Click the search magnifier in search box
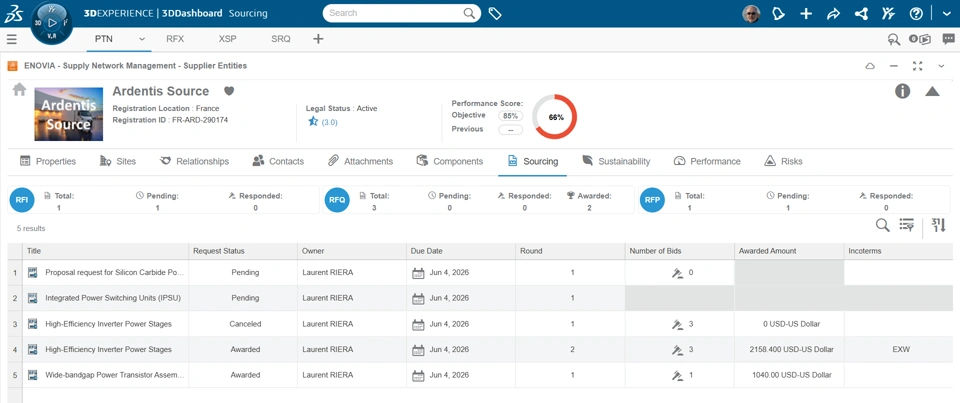 [469, 13]
